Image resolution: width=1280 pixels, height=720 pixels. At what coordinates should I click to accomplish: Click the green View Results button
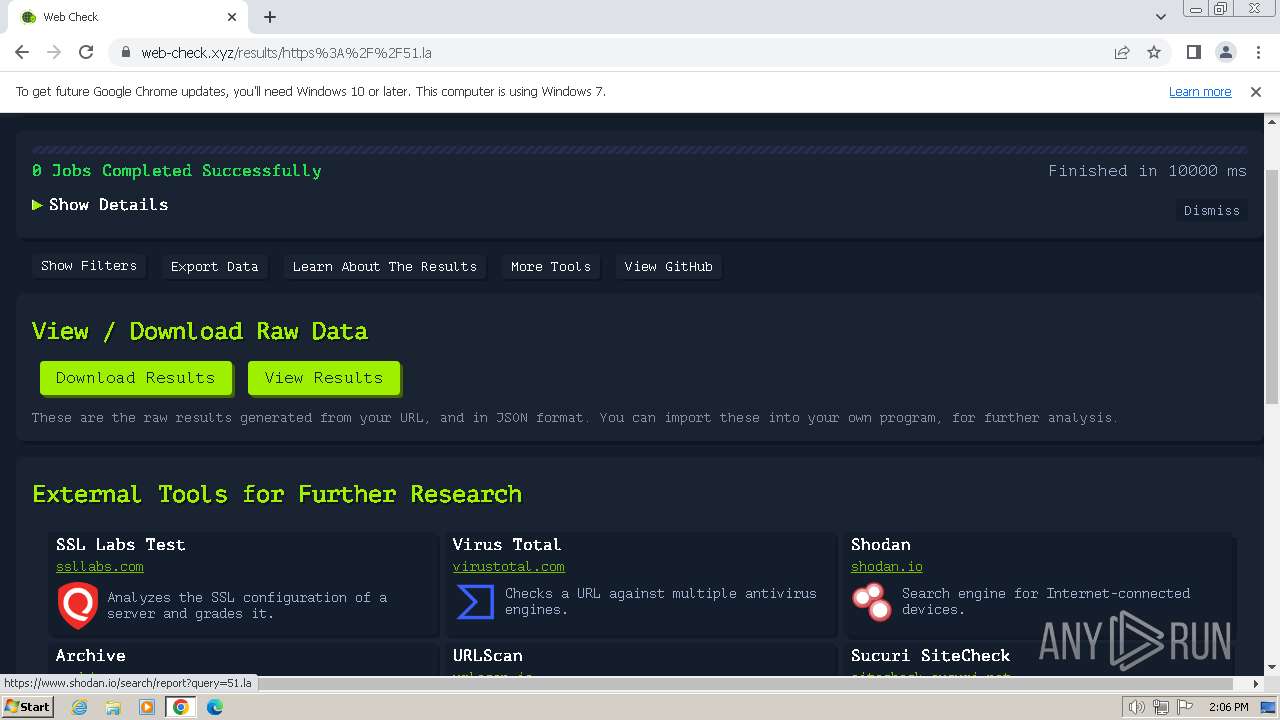click(323, 378)
